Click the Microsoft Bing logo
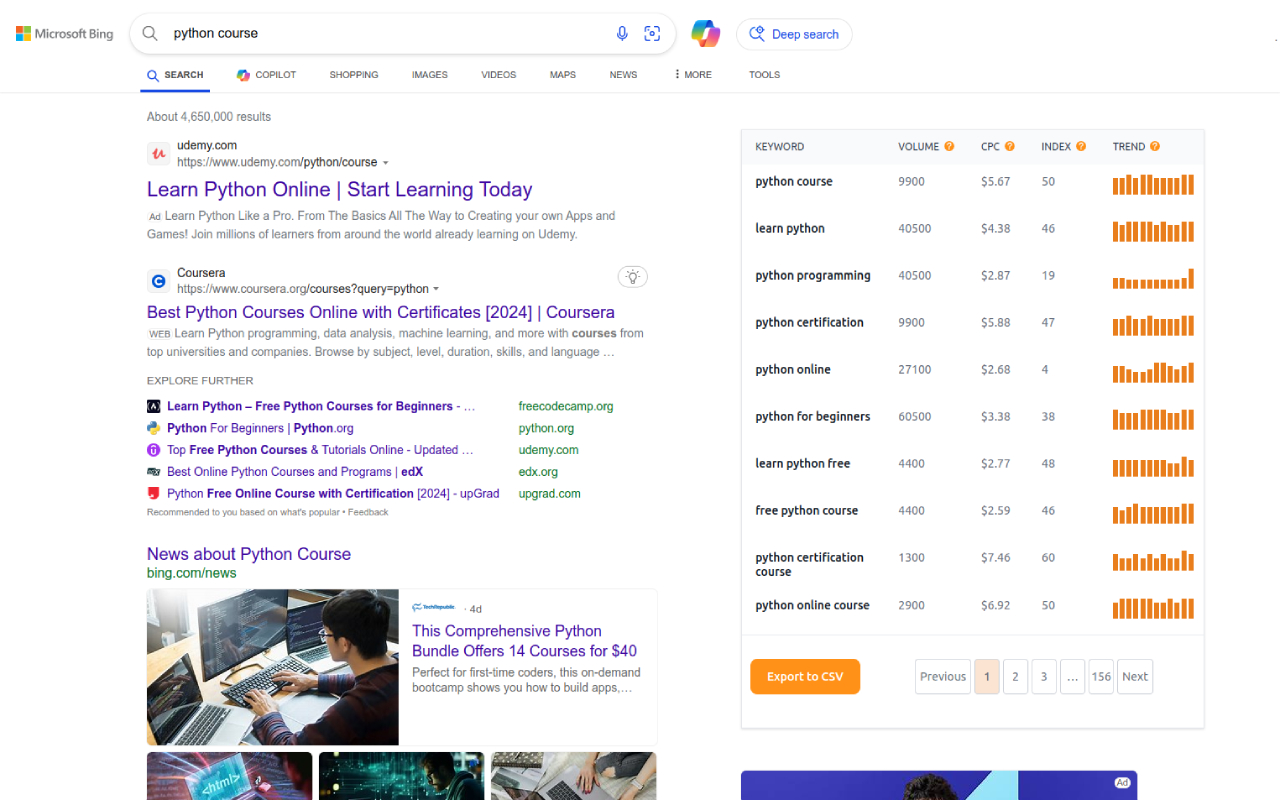1280x800 pixels. click(x=65, y=34)
